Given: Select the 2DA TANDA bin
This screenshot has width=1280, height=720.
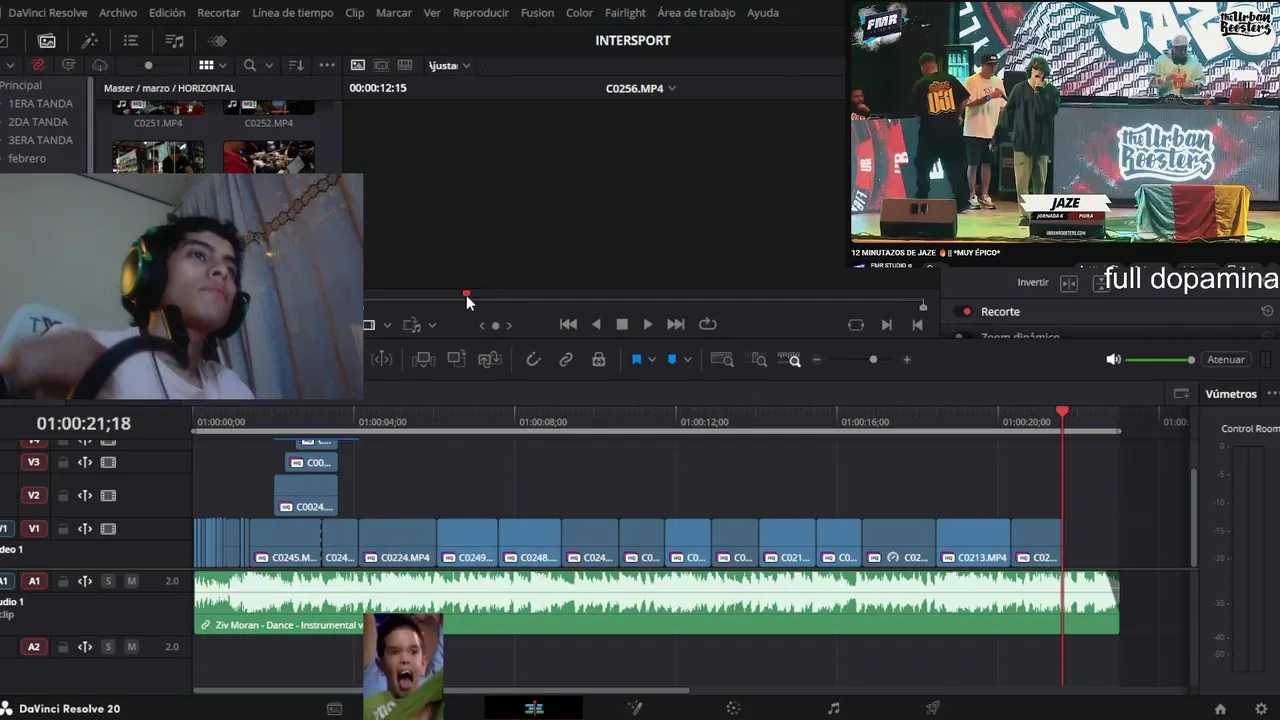Looking at the screenshot, I should (38, 122).
